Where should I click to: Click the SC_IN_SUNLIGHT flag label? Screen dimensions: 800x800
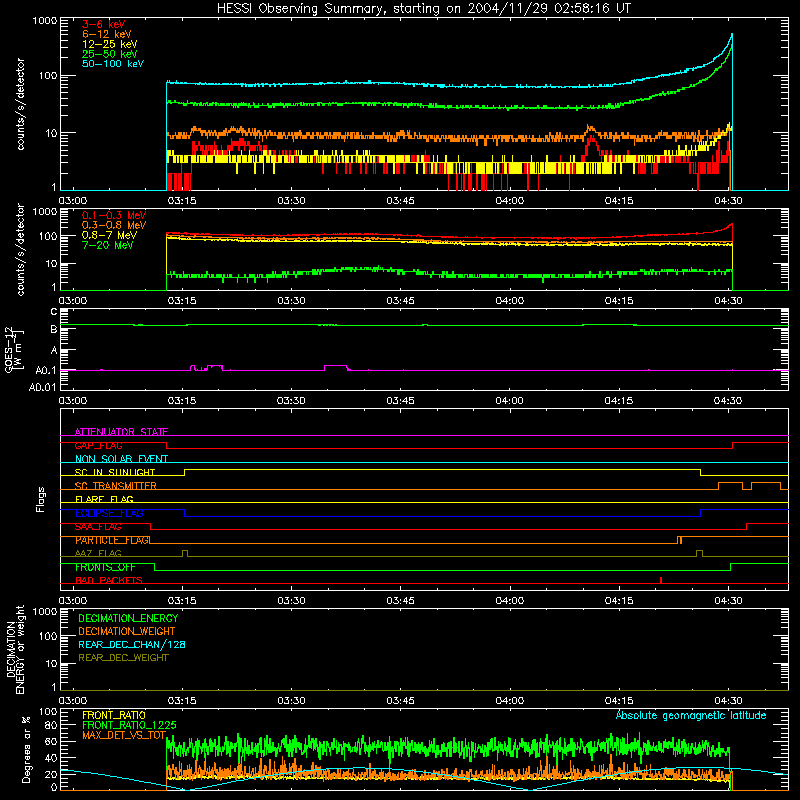point(115,472)
